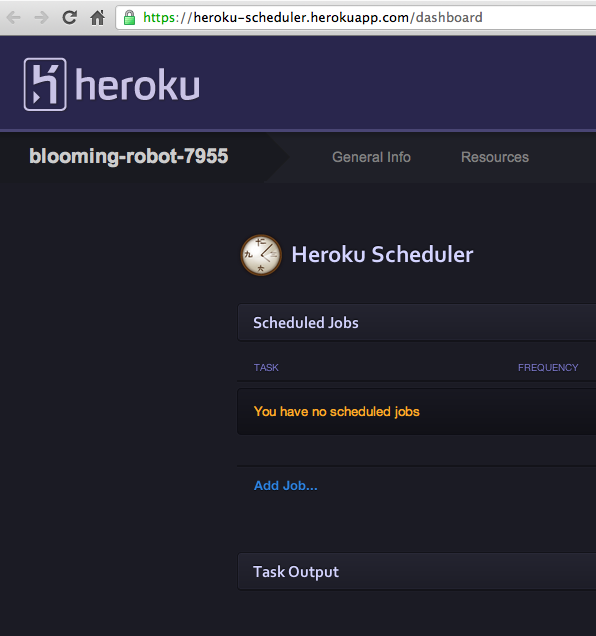Click the browser forward arrow

coord(41,17)
